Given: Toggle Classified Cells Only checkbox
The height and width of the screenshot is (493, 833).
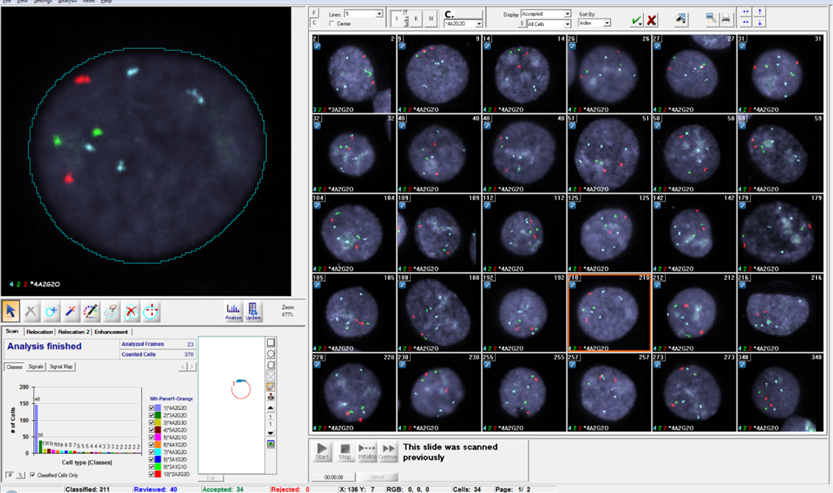Looking at the screenshot, I should pos(32,475).
